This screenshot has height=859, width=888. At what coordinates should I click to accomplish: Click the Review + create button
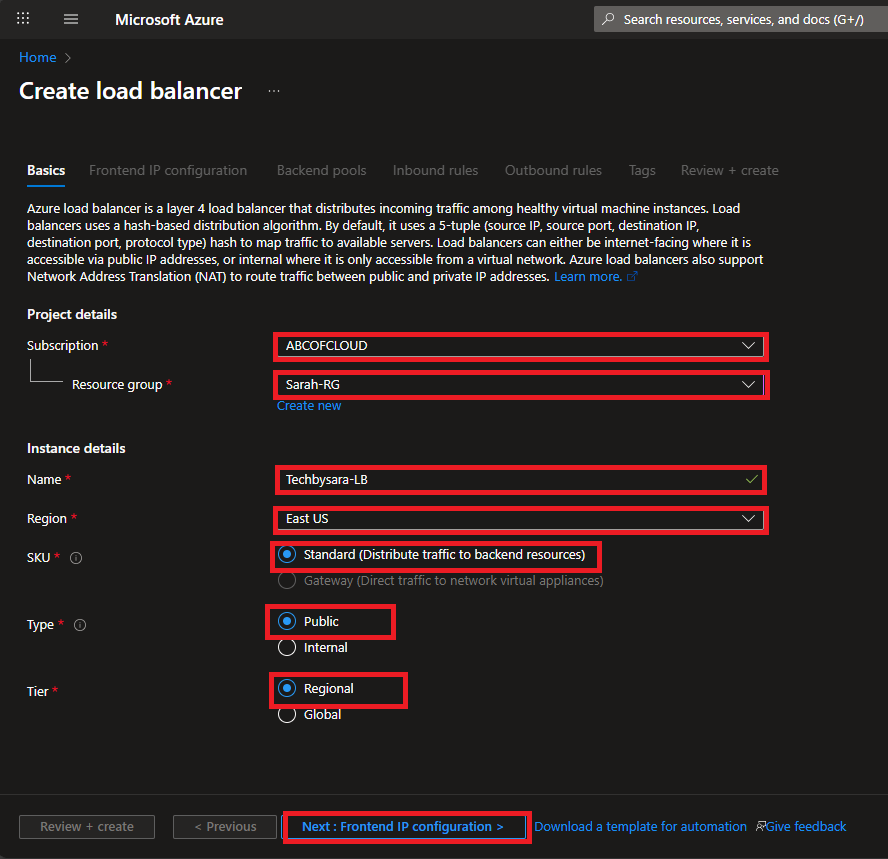point(87,827)
